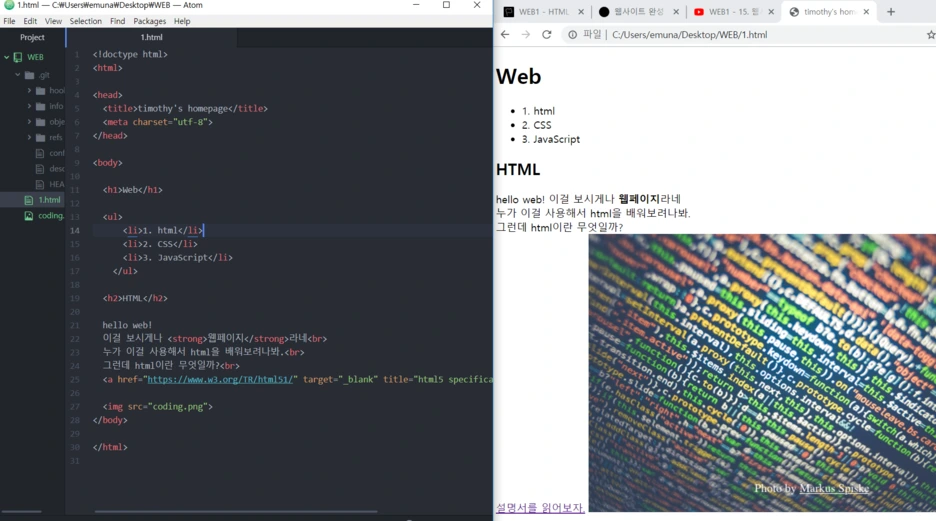Open the View menu in Atom
This screenshot has width=936, height=521.
tap(53, 21)
